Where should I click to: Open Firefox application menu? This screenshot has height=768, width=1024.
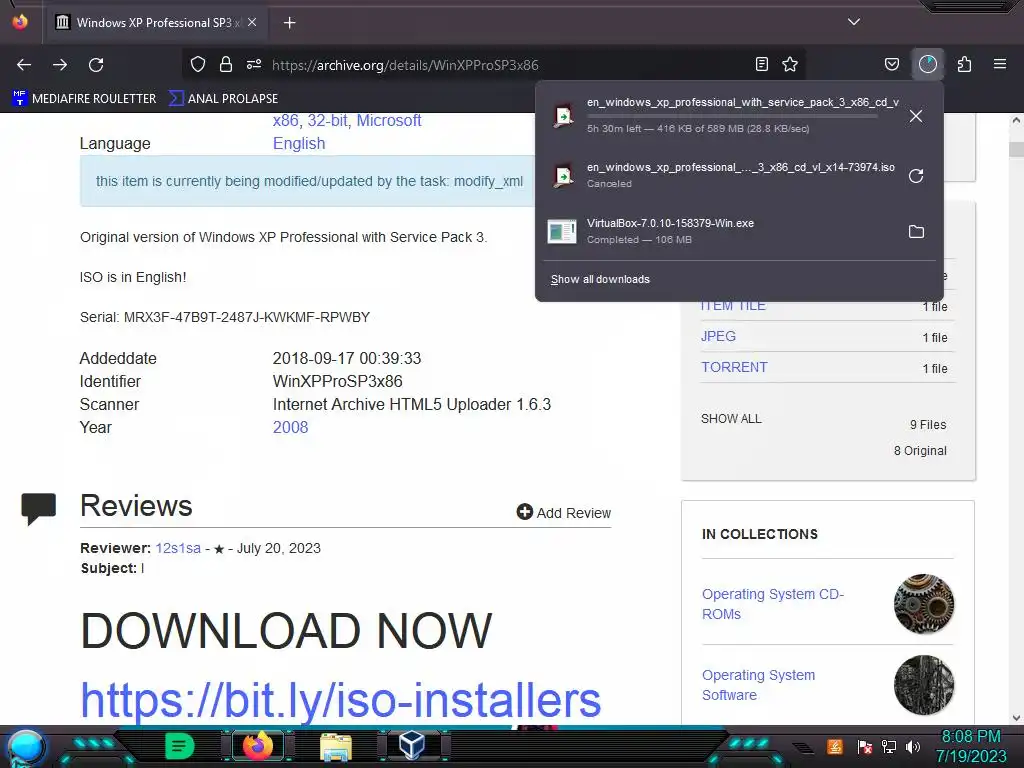click(1000, 64)
